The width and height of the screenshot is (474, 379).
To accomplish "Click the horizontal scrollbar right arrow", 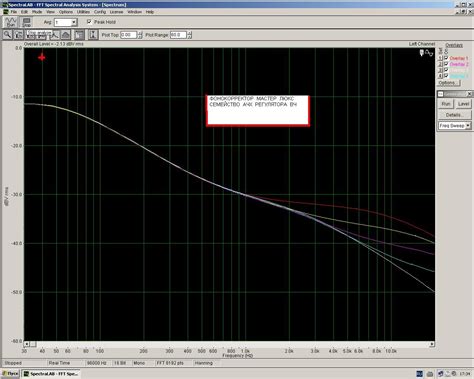I will tap(432, 344).
